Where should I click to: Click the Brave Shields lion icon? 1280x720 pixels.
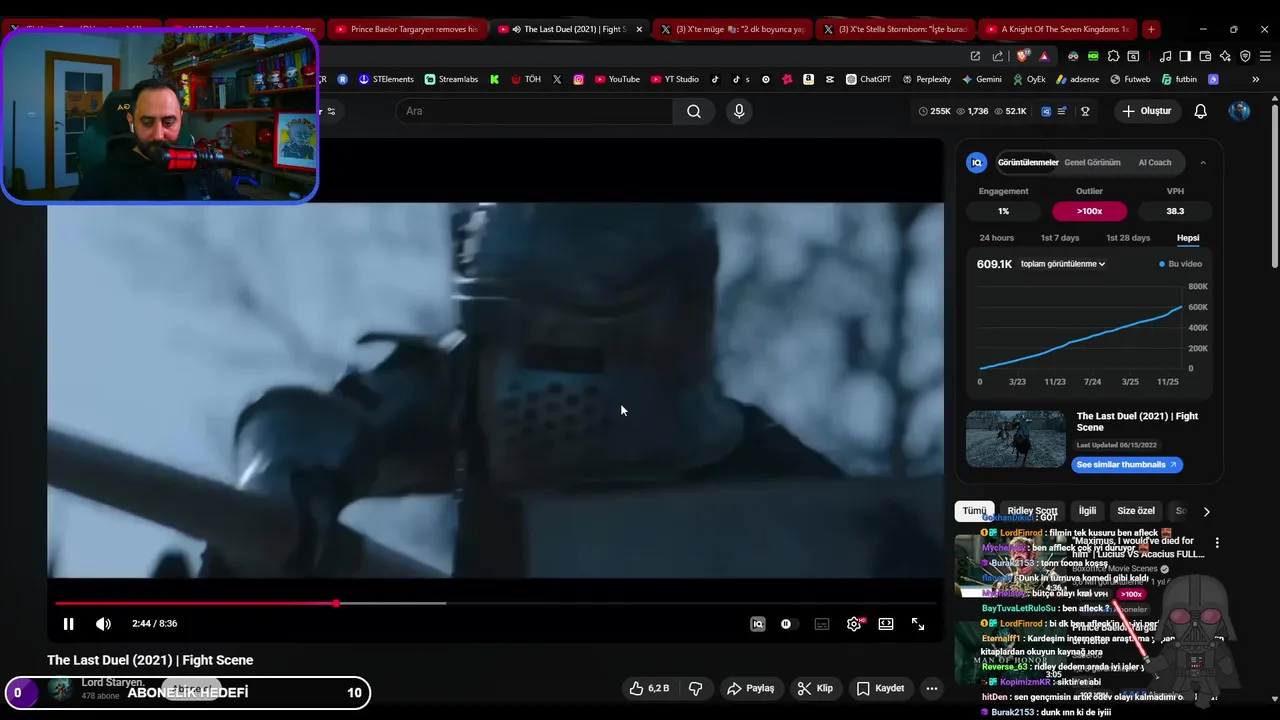click(x=1023, y=56)
